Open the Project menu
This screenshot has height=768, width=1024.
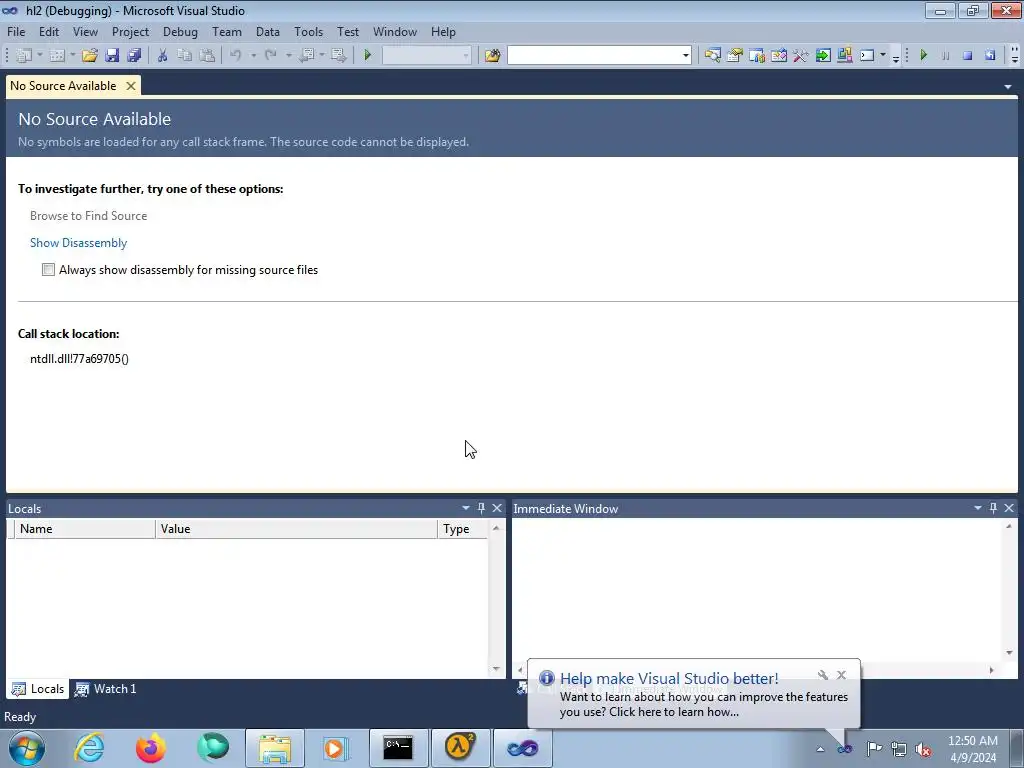pyautogui.click(x=130, y=31)
